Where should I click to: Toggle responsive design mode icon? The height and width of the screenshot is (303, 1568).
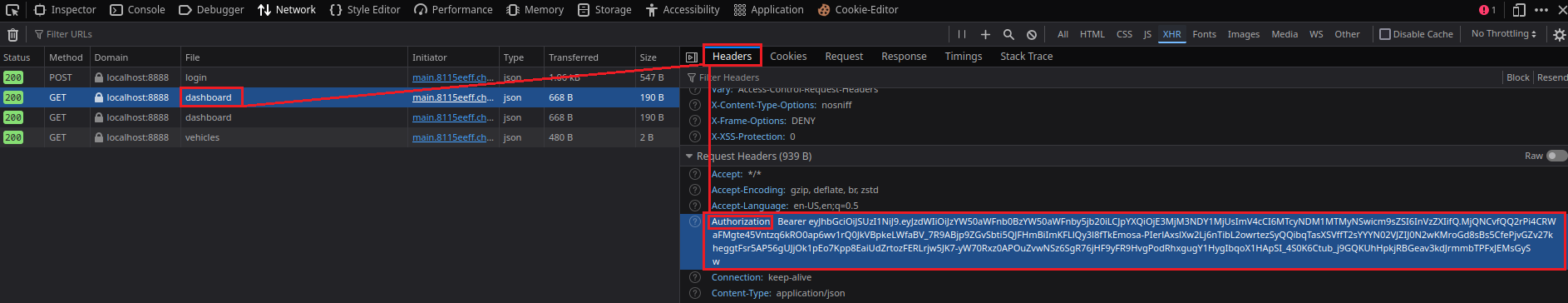pyautogui.click(x=1519, y=10)
